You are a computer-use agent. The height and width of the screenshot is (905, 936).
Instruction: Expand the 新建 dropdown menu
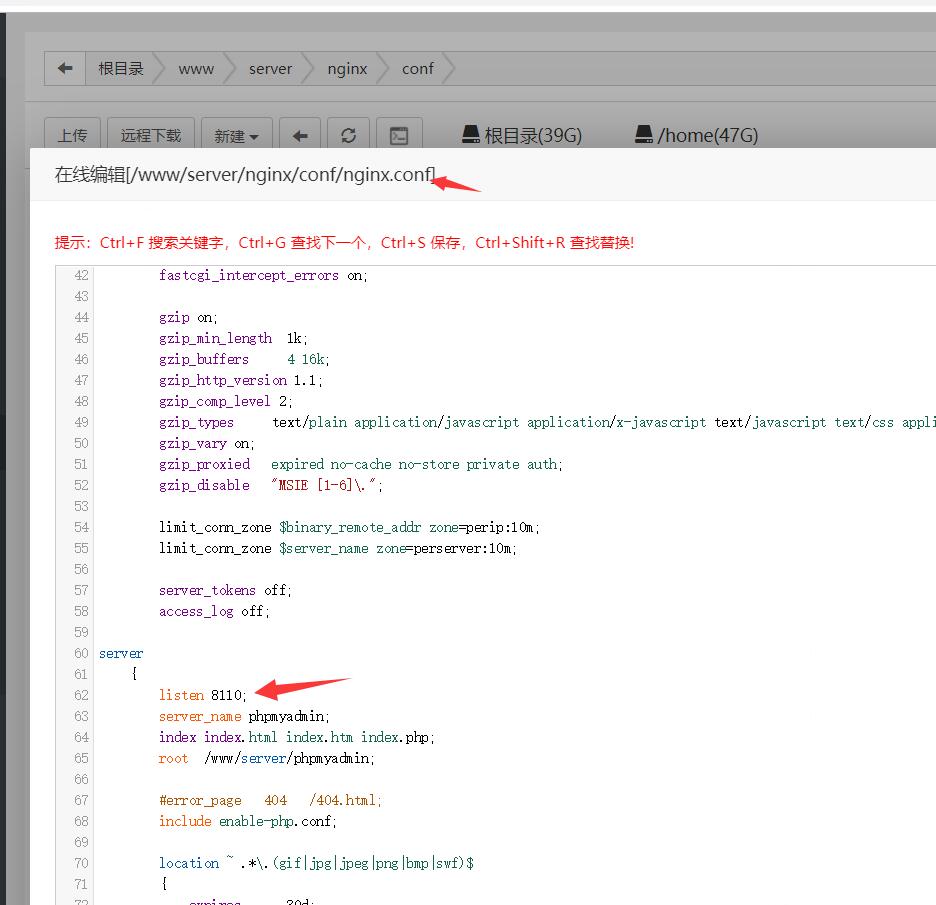[x=236, y=134]
